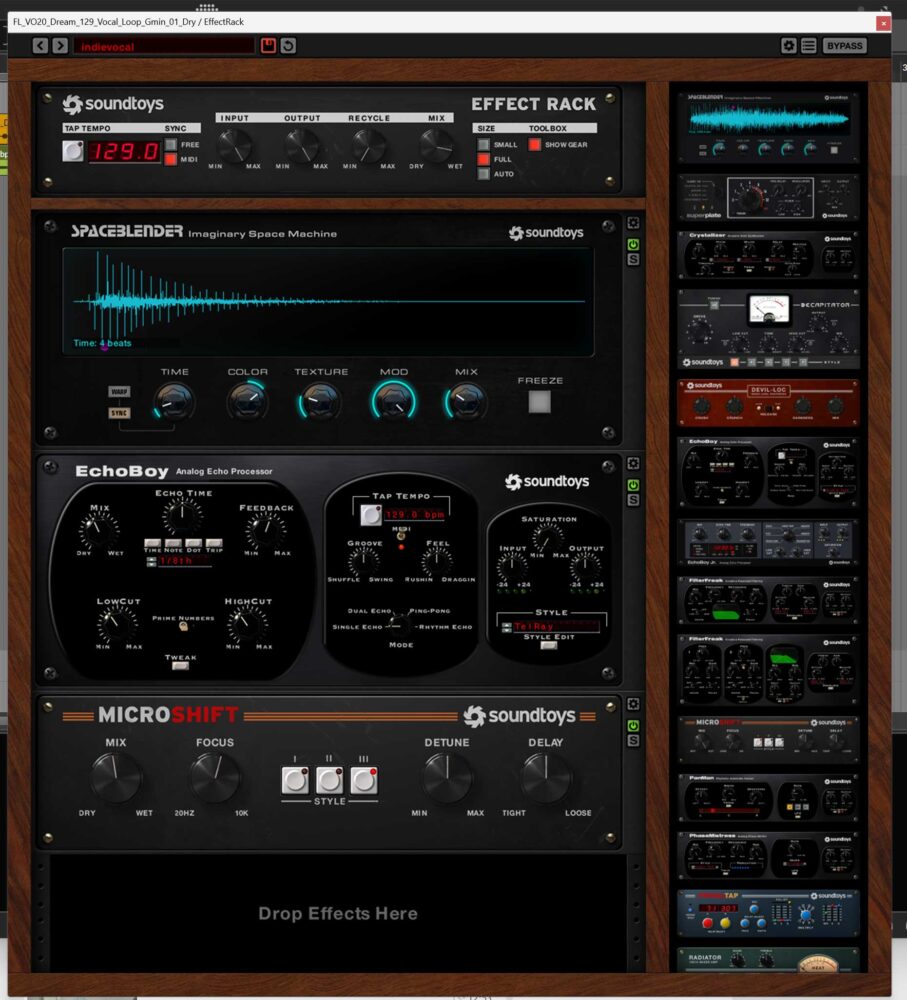Open the MicroShift options gear icon
This screenshot has height=1000, width=907.
tap(633, 704)
